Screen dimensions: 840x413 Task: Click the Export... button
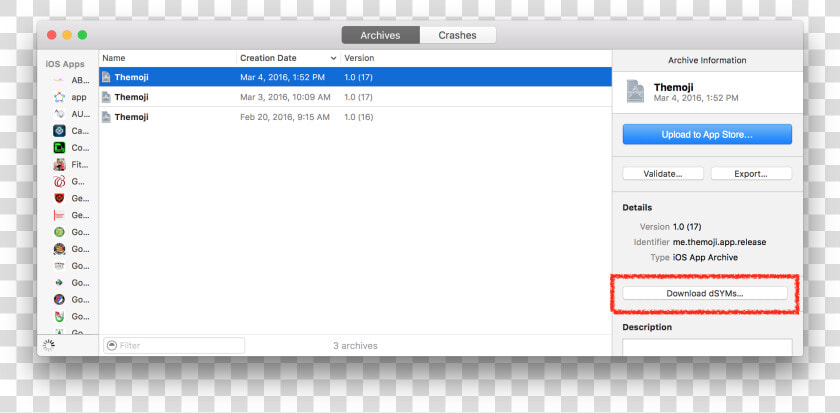(751, 174)
